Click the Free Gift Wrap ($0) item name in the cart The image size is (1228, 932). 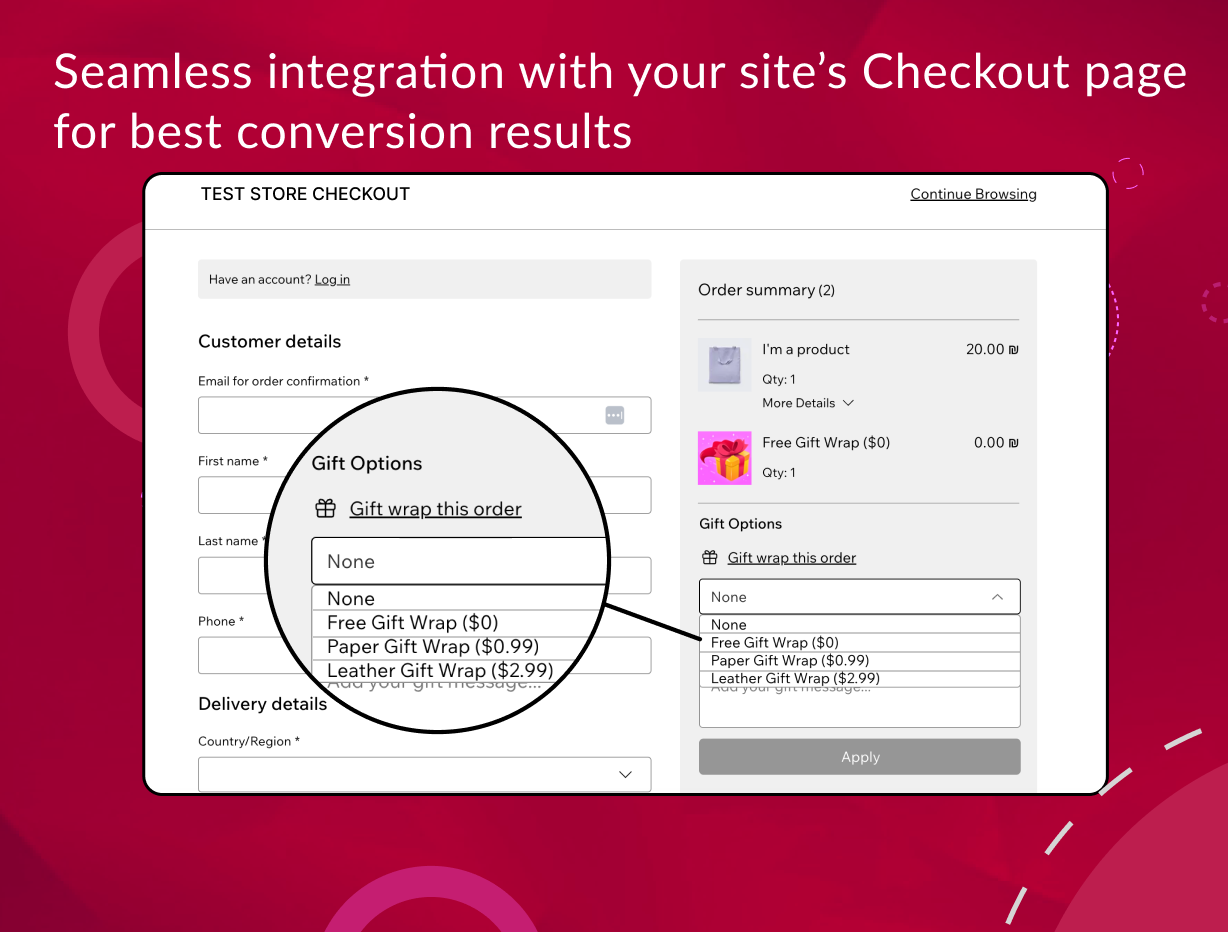tap(826, 442)
